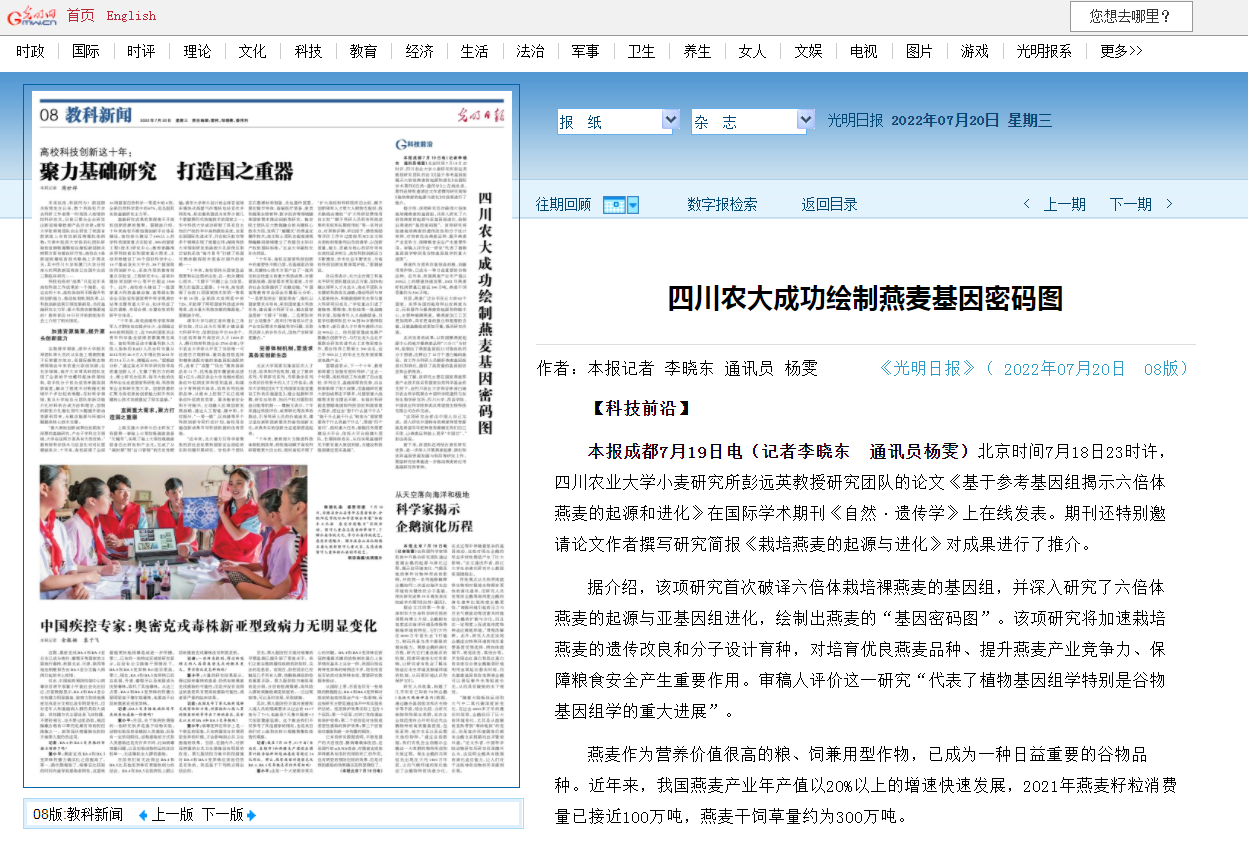Open the 文娱 navigation item

click(x=809, y=51)
